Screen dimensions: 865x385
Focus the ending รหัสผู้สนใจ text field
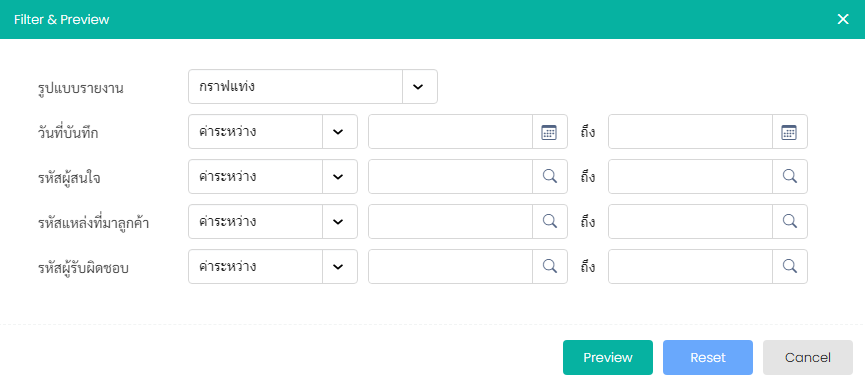[x=691, y=177]
